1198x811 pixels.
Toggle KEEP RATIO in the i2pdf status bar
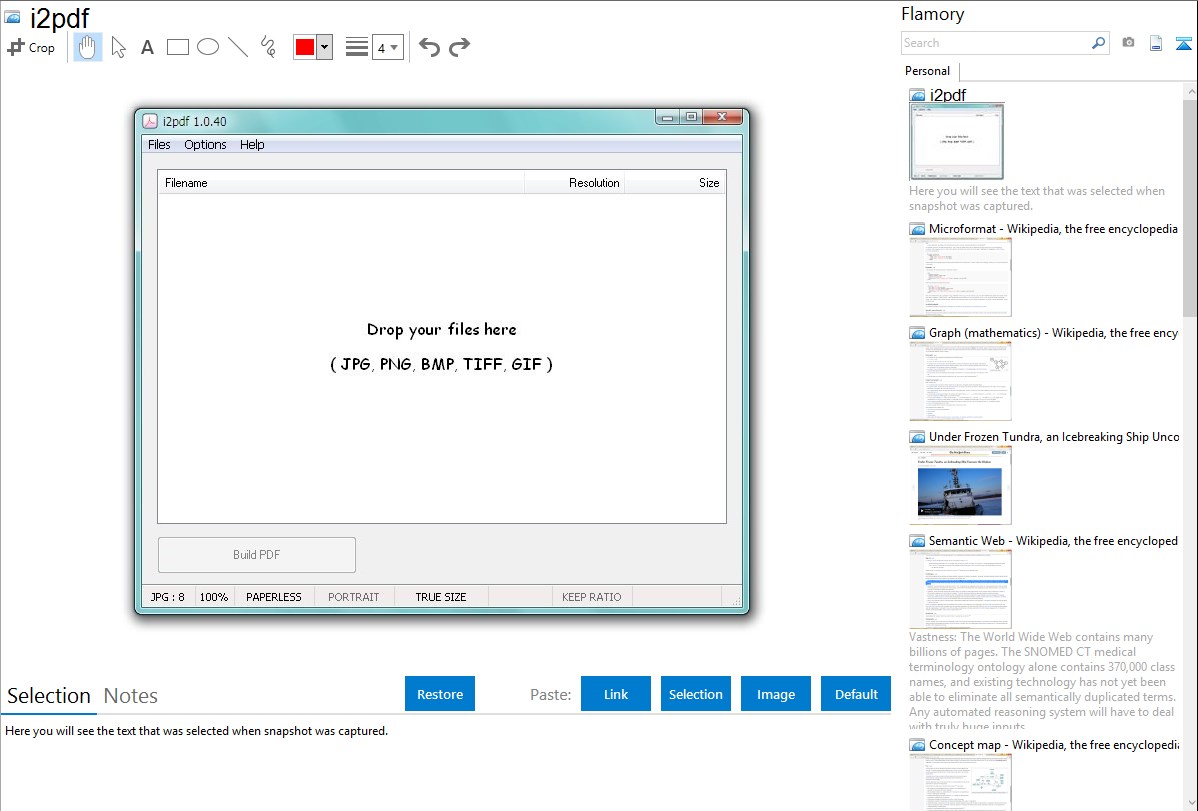tap(592, 597)
